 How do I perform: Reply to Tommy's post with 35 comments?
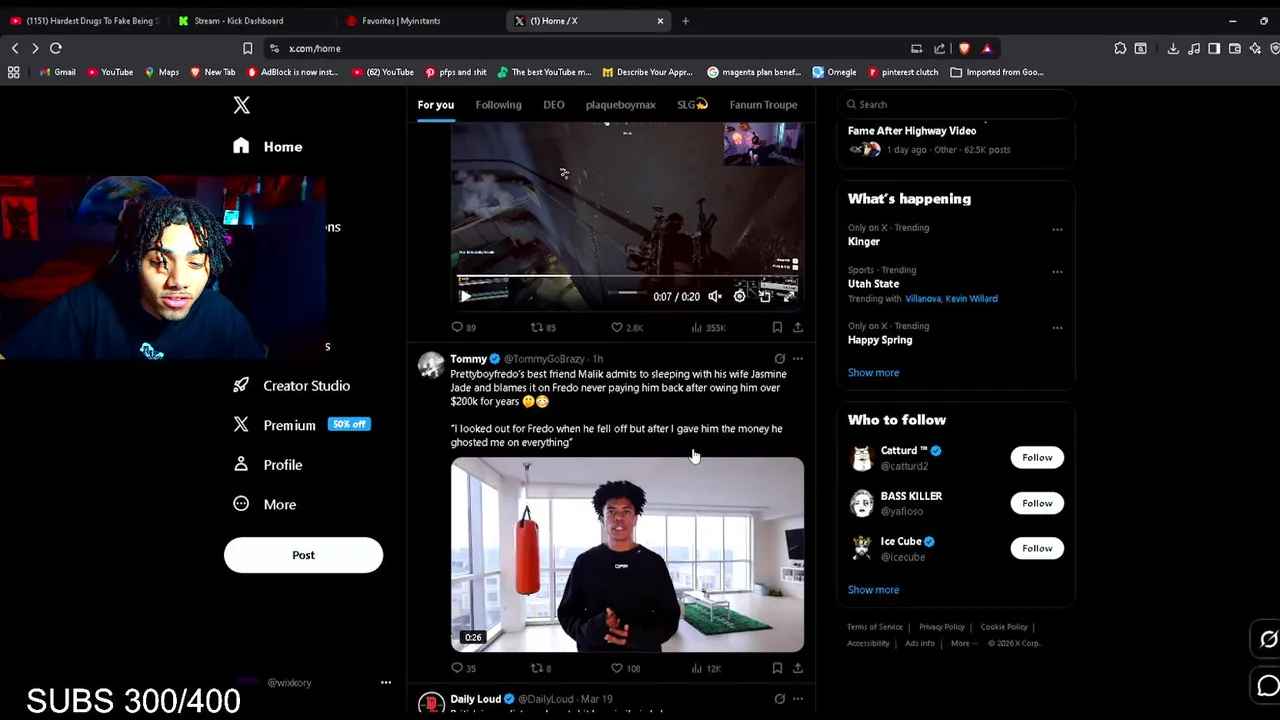463,668
